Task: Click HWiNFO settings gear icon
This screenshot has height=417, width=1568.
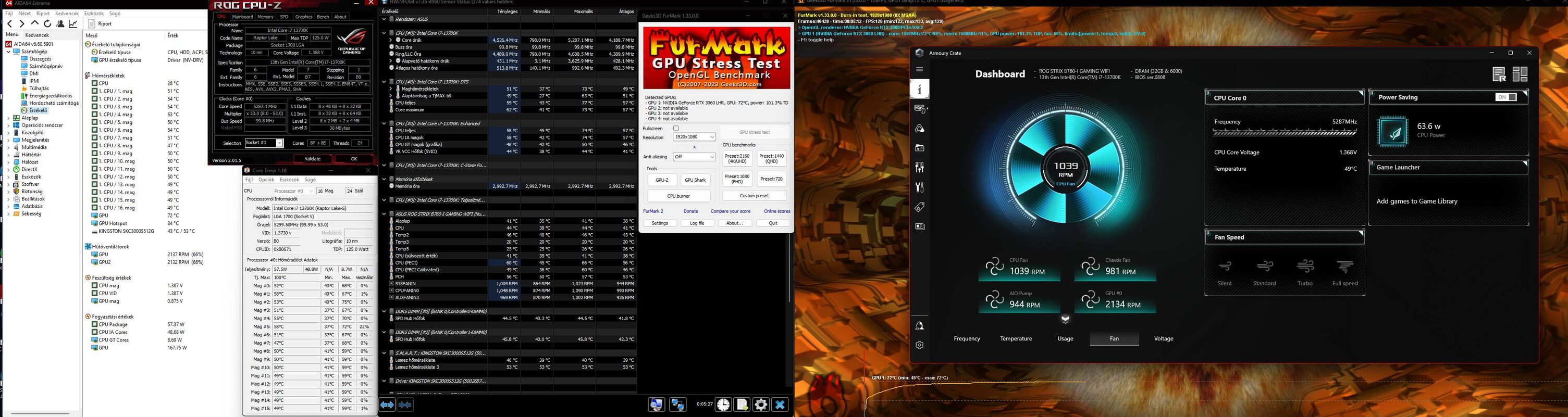Action: [761, 405]
